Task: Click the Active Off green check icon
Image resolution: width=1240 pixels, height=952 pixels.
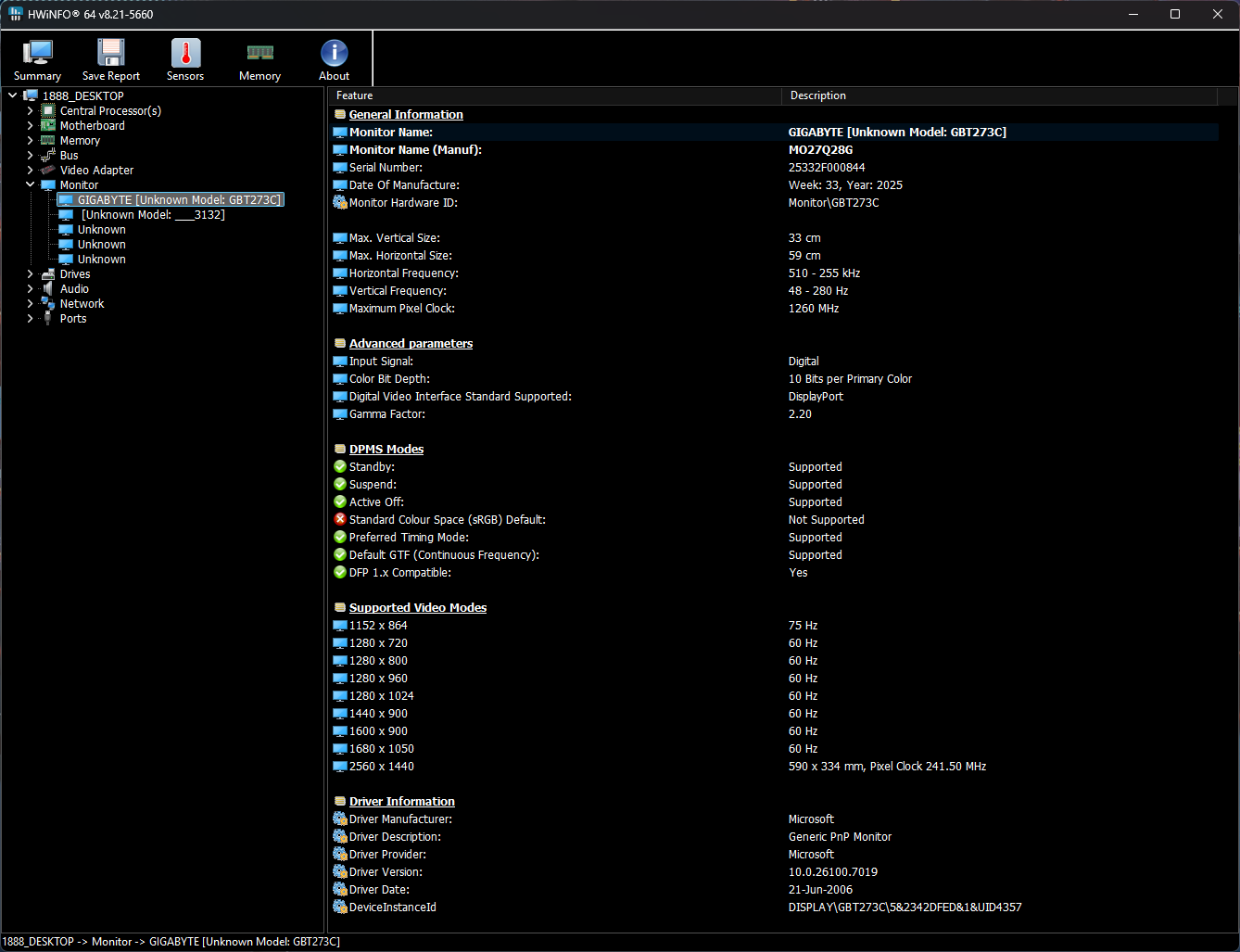Action: coord(340,501)
